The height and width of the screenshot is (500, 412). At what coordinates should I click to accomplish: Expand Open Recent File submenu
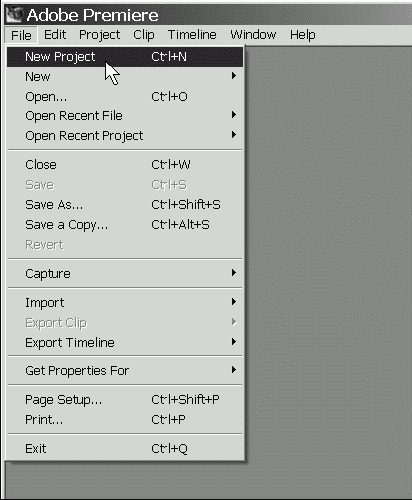(x=125, y=116)
